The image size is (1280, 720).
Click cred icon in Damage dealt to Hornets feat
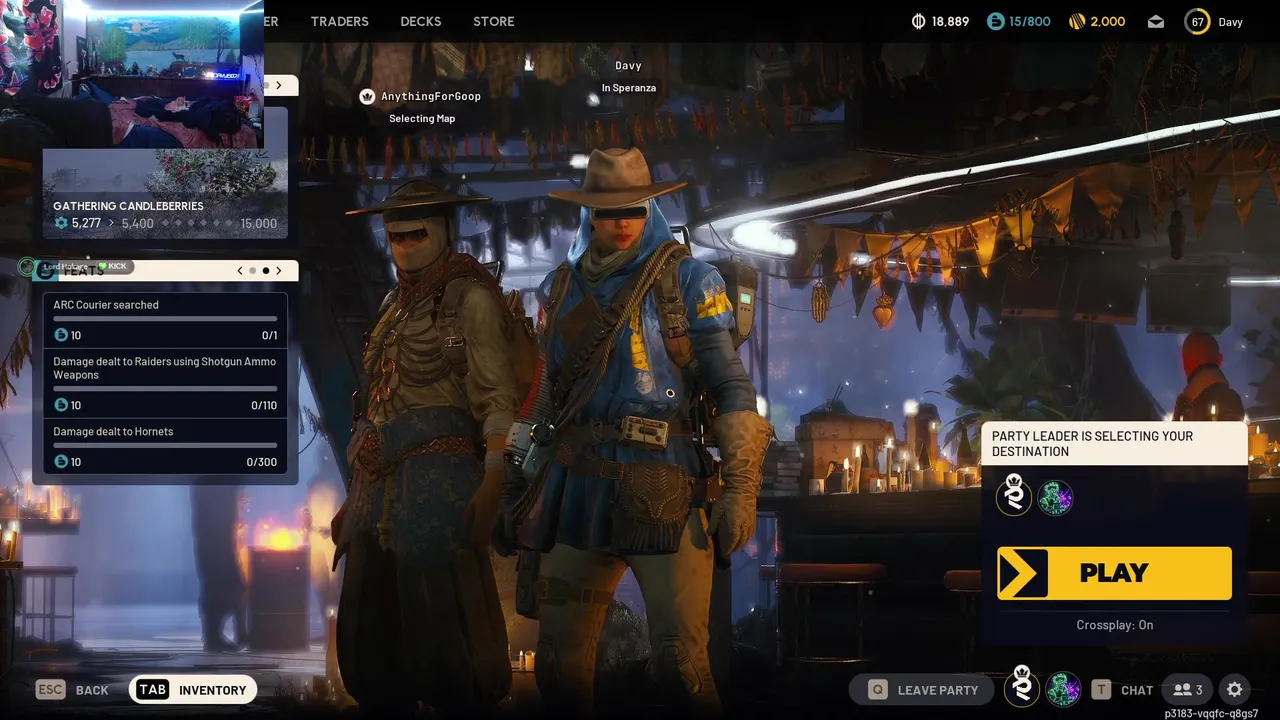coord(61,462)
